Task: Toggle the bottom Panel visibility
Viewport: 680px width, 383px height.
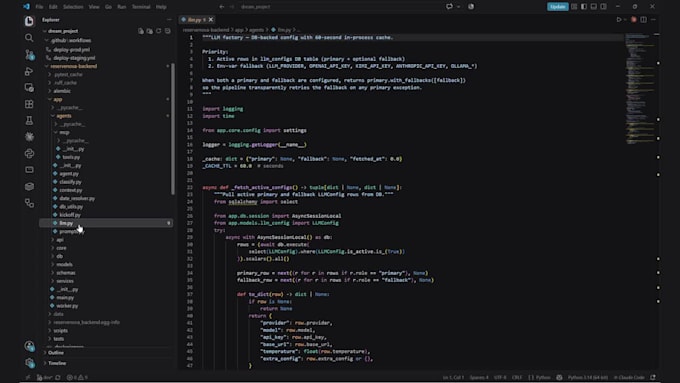Action: click(594, 7)
